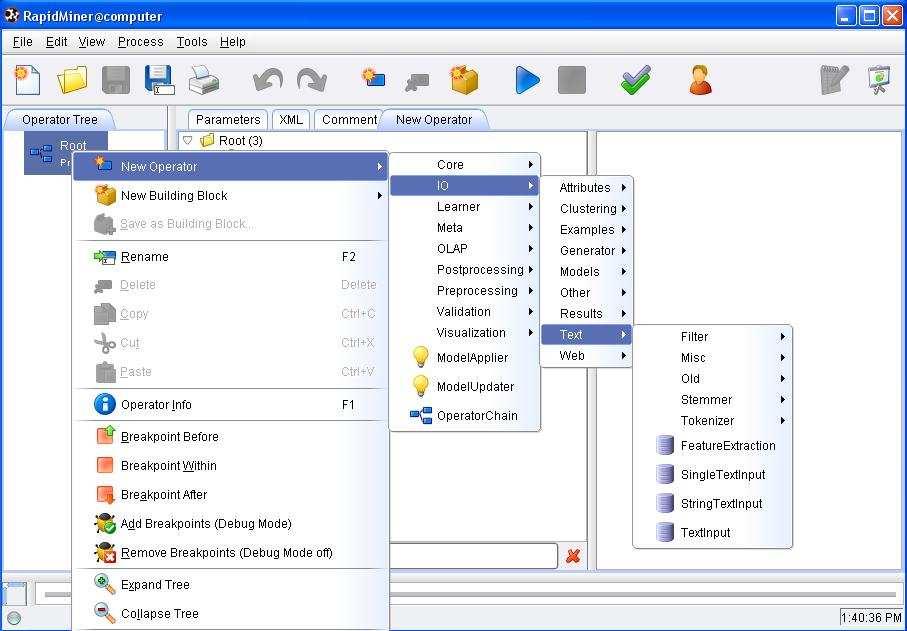Click the orange user expert-mode icon
This screenshot has width=907, height=631.
pyautogui.click(x=700, y=80)
